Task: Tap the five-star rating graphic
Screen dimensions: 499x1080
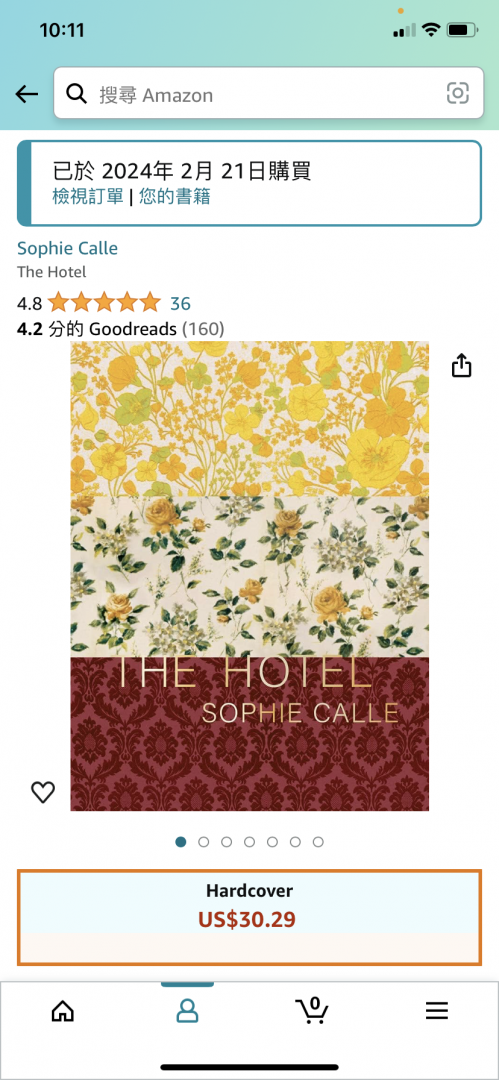Action: pos(104,302)
